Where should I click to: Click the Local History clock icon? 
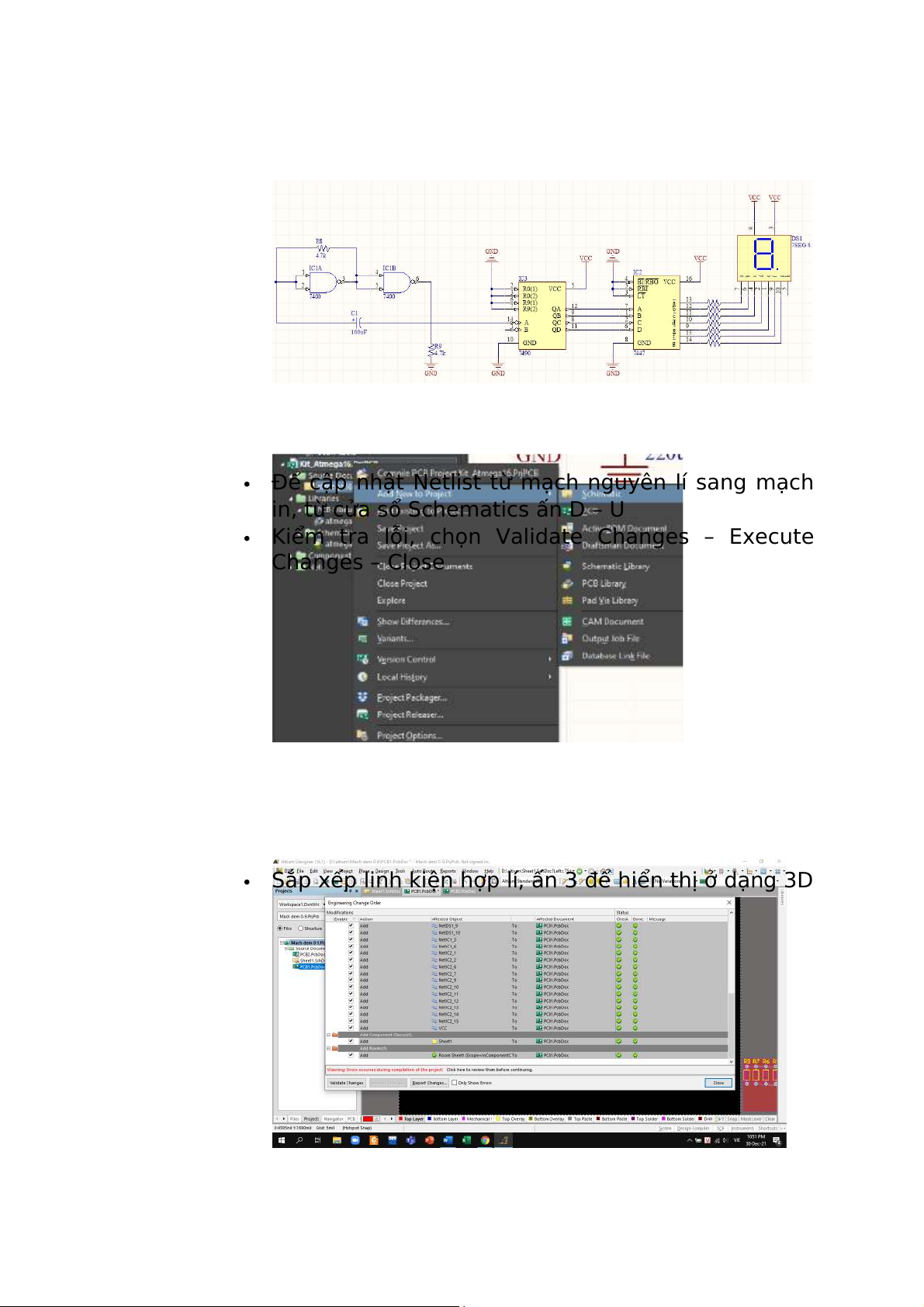(362, 677)
